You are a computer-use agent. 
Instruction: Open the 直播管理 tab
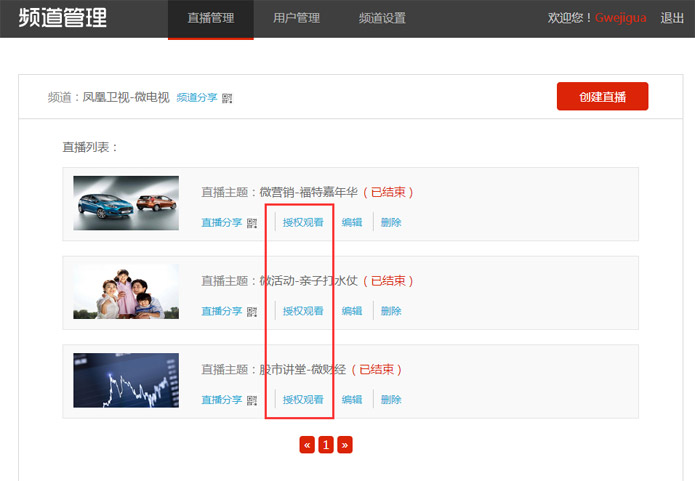(211, 19)
